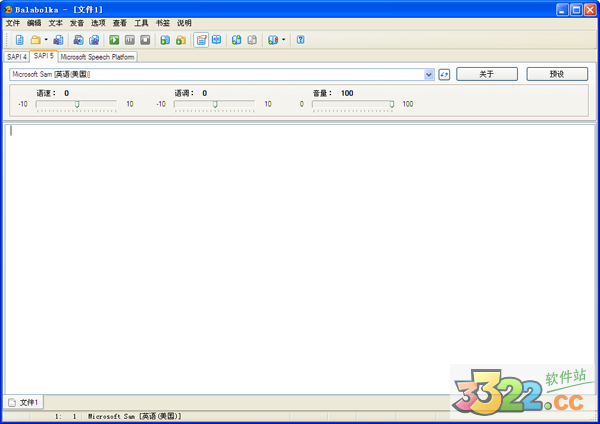Click the read clipboard aloud icon
The width and height of the screenshot is (600, 424).
(x=165, y=40)
